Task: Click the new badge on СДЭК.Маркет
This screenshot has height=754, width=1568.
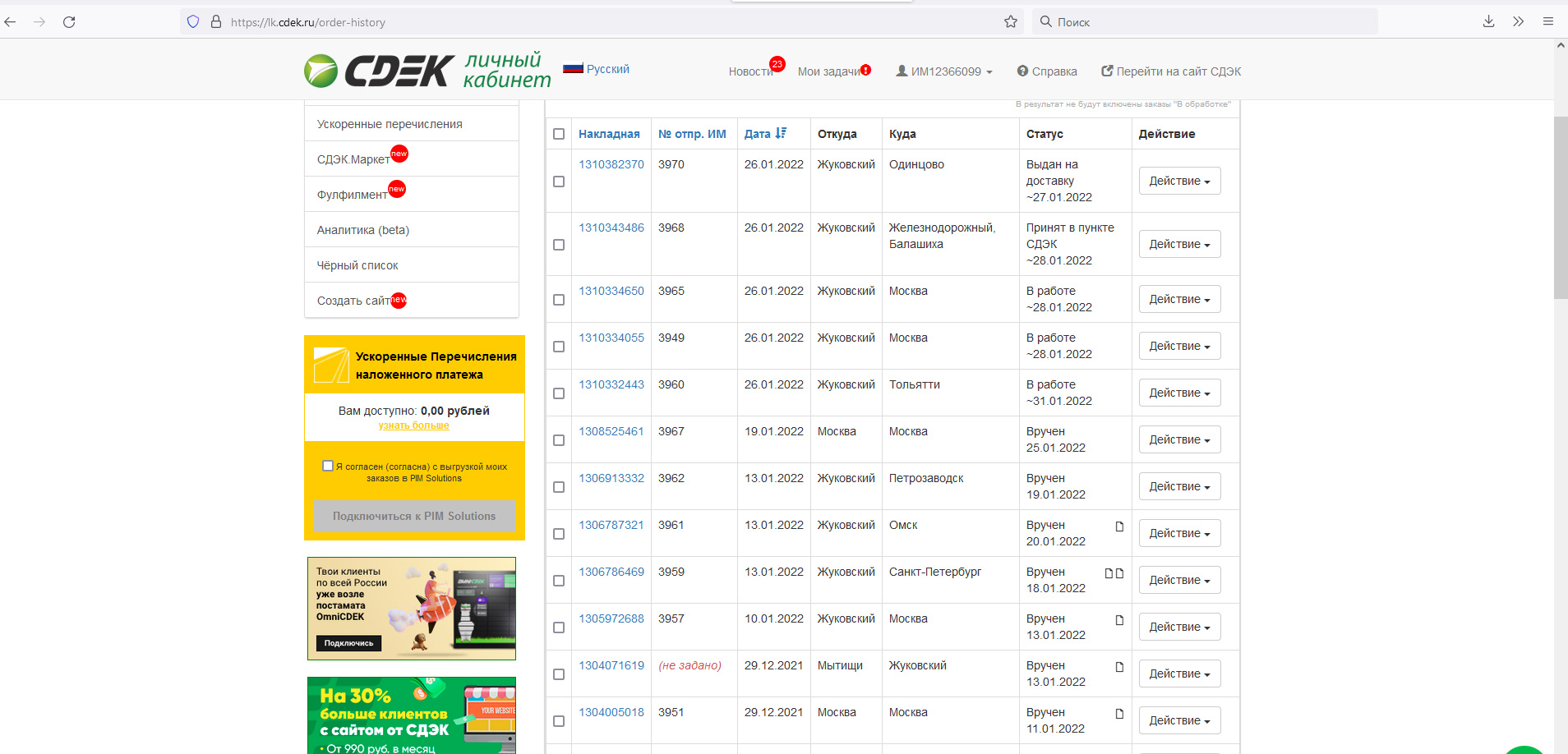Action: click(399, 154)
